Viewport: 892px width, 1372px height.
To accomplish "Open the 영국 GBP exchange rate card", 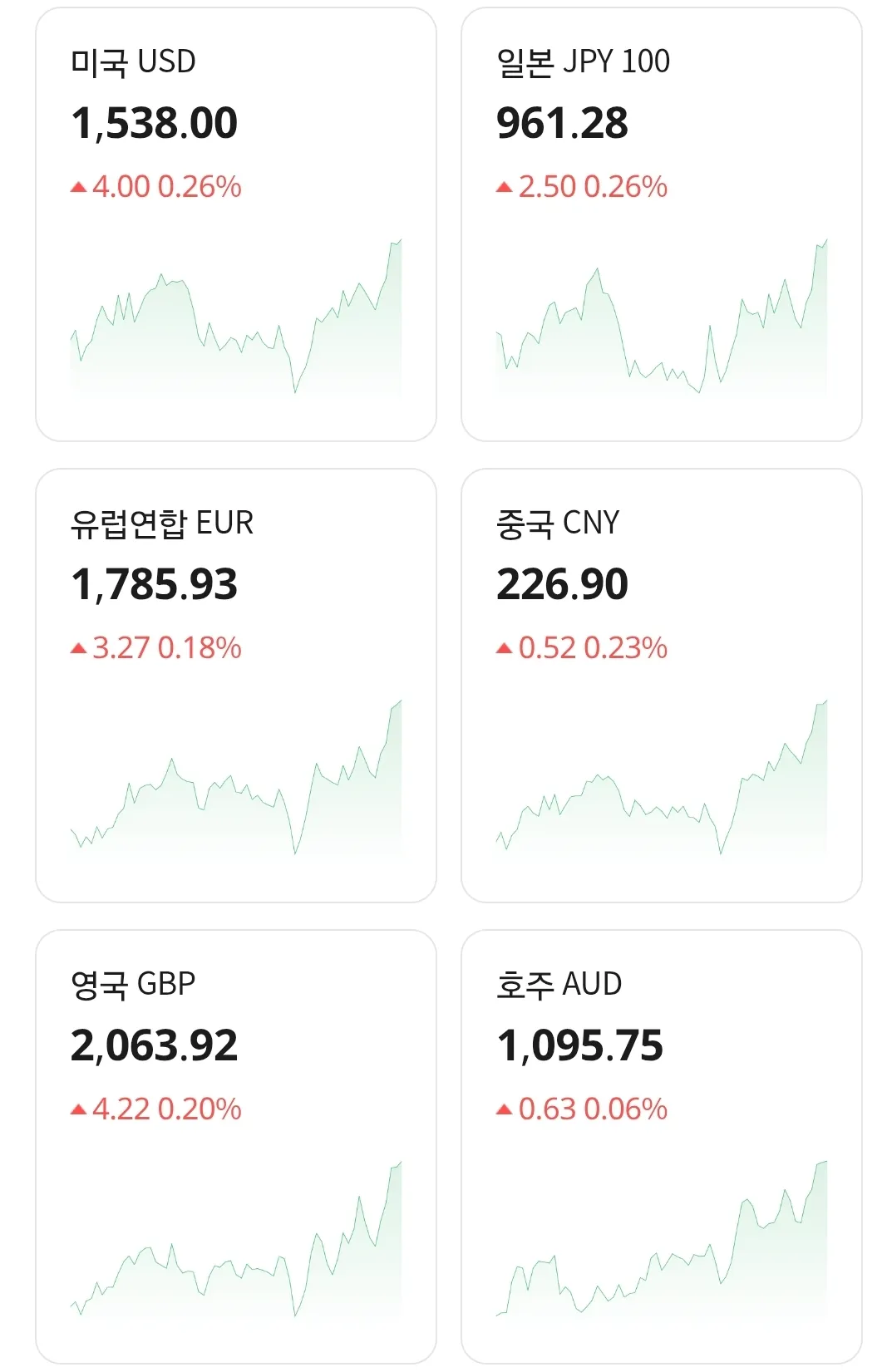I will click(x=236, y=1147).
